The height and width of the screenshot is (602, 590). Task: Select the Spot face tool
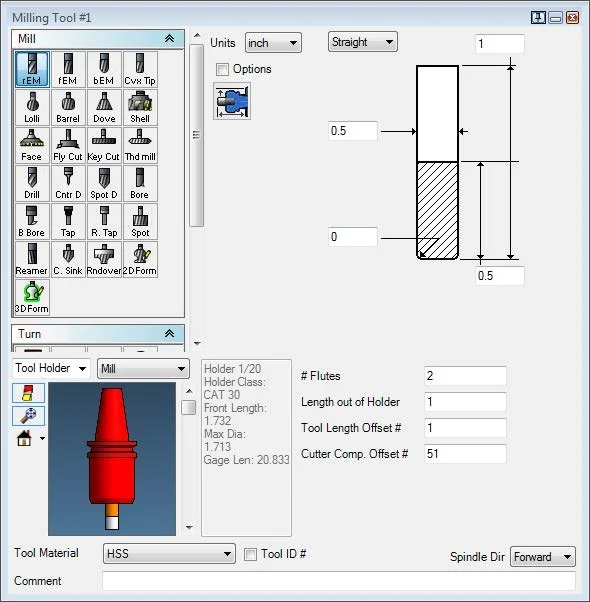click(140, 222)
